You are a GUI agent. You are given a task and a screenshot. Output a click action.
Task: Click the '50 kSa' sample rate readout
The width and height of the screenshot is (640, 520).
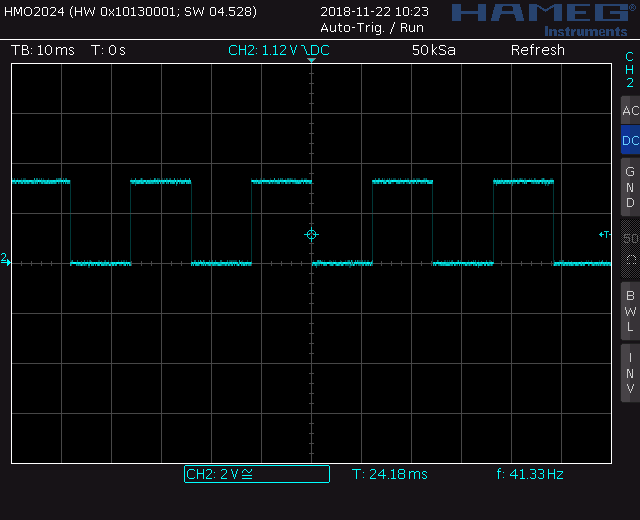[433, 50]
